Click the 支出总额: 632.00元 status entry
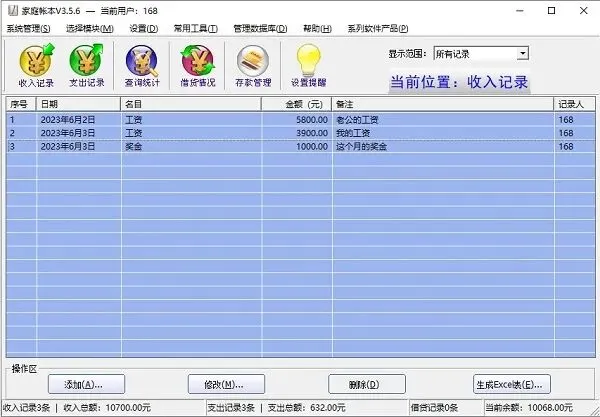 pos(307,408)
